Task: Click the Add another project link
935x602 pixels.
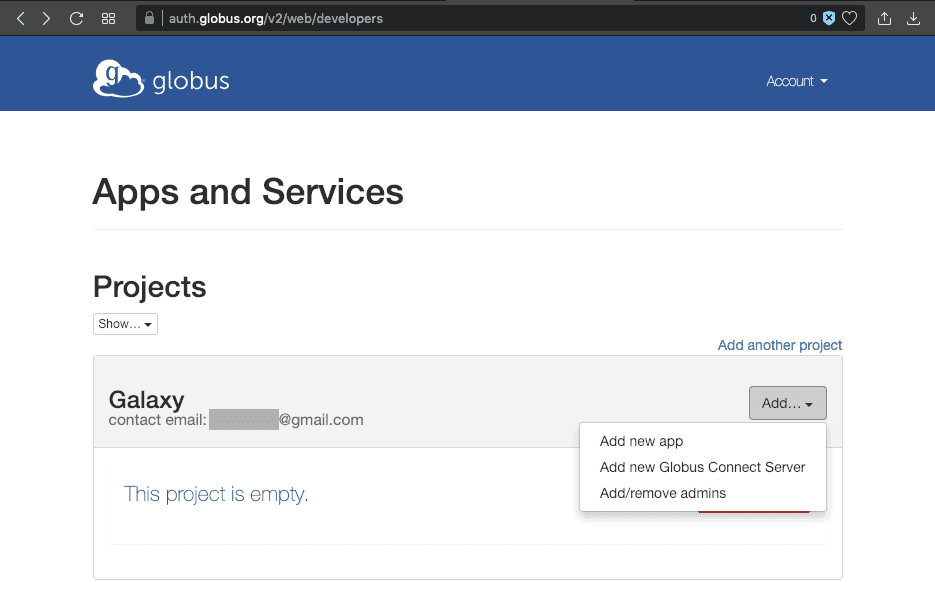Action: tap(780, 345)
